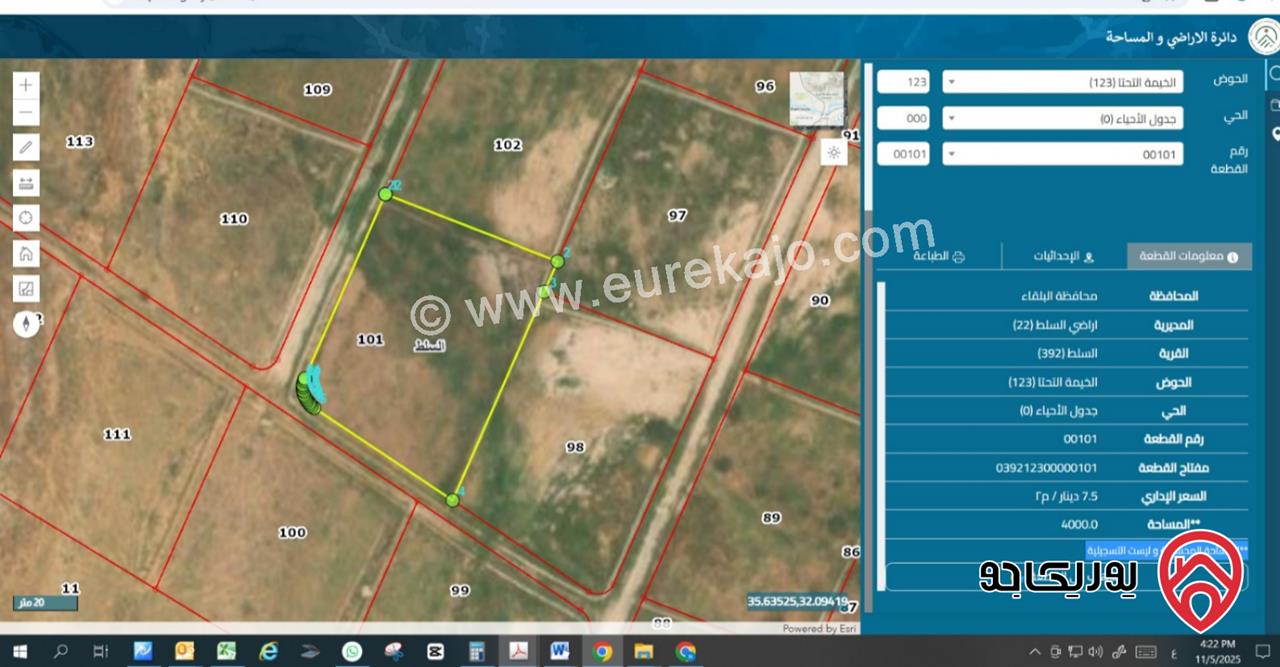Switch to the الإحداثيات coordinates tab
1280x667 pixels.
pyautogui.click(x=1064, y=257)
